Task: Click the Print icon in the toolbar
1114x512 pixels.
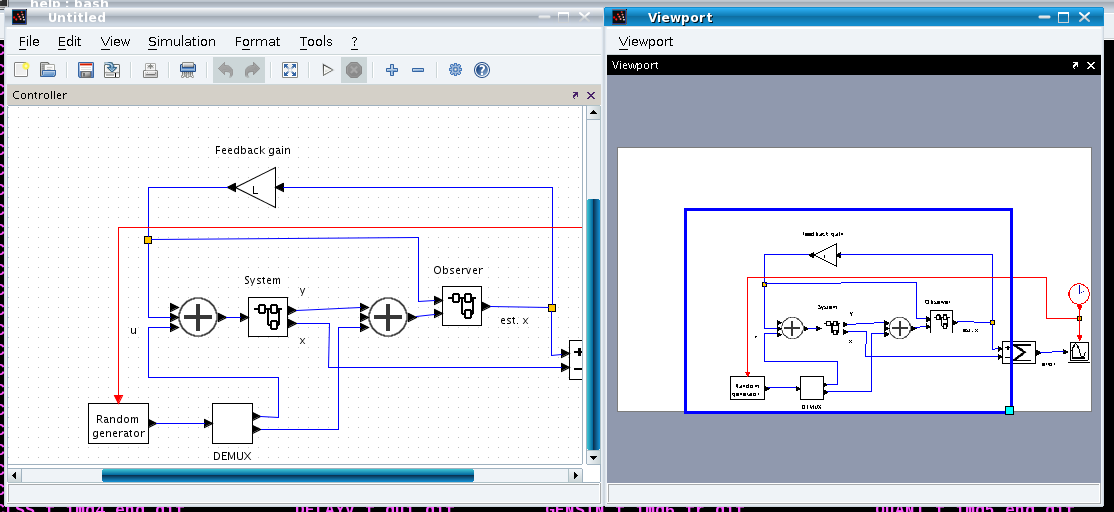Action: tap(150, 70)
